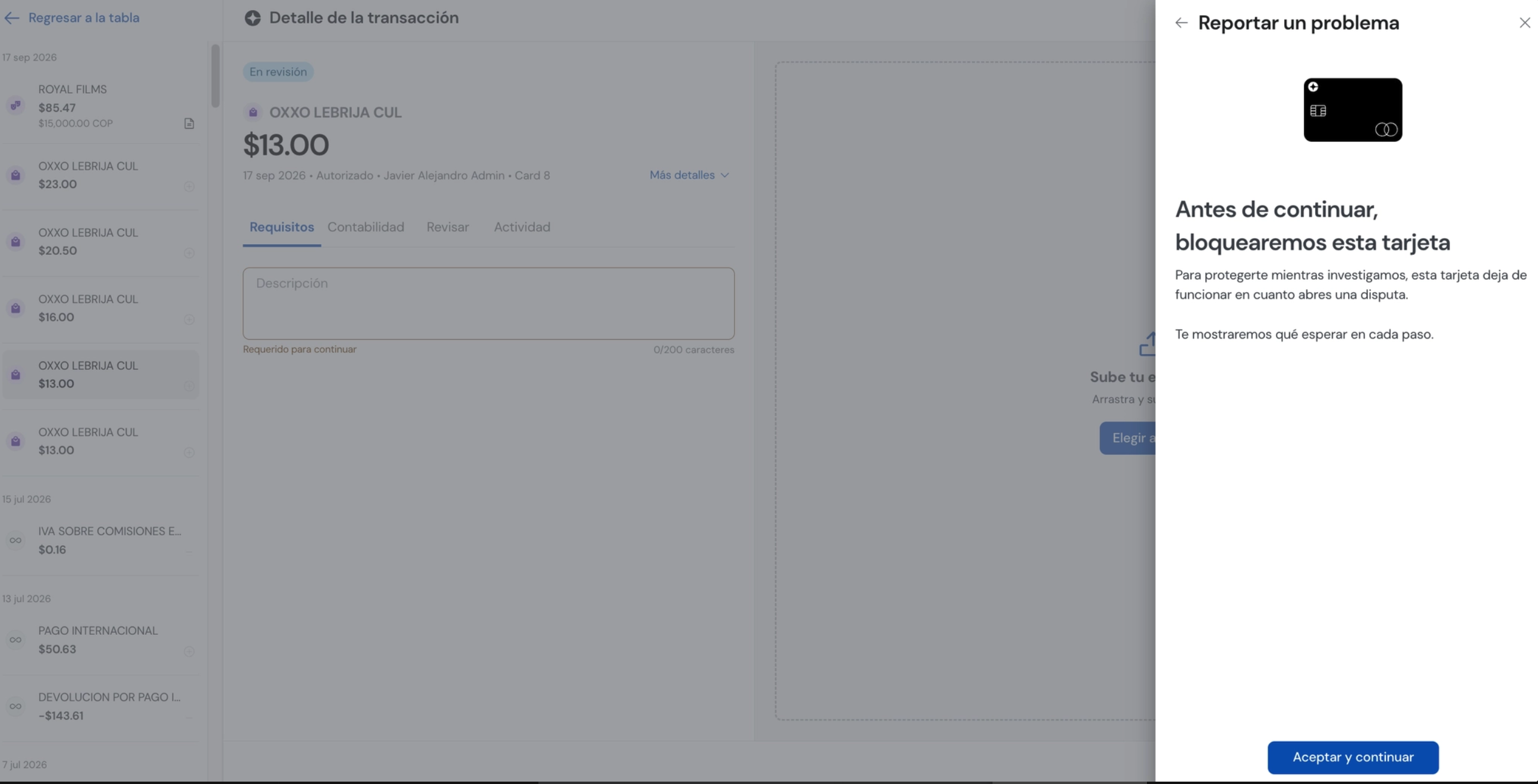Select the Actividad tab

(x=522, y=227)
